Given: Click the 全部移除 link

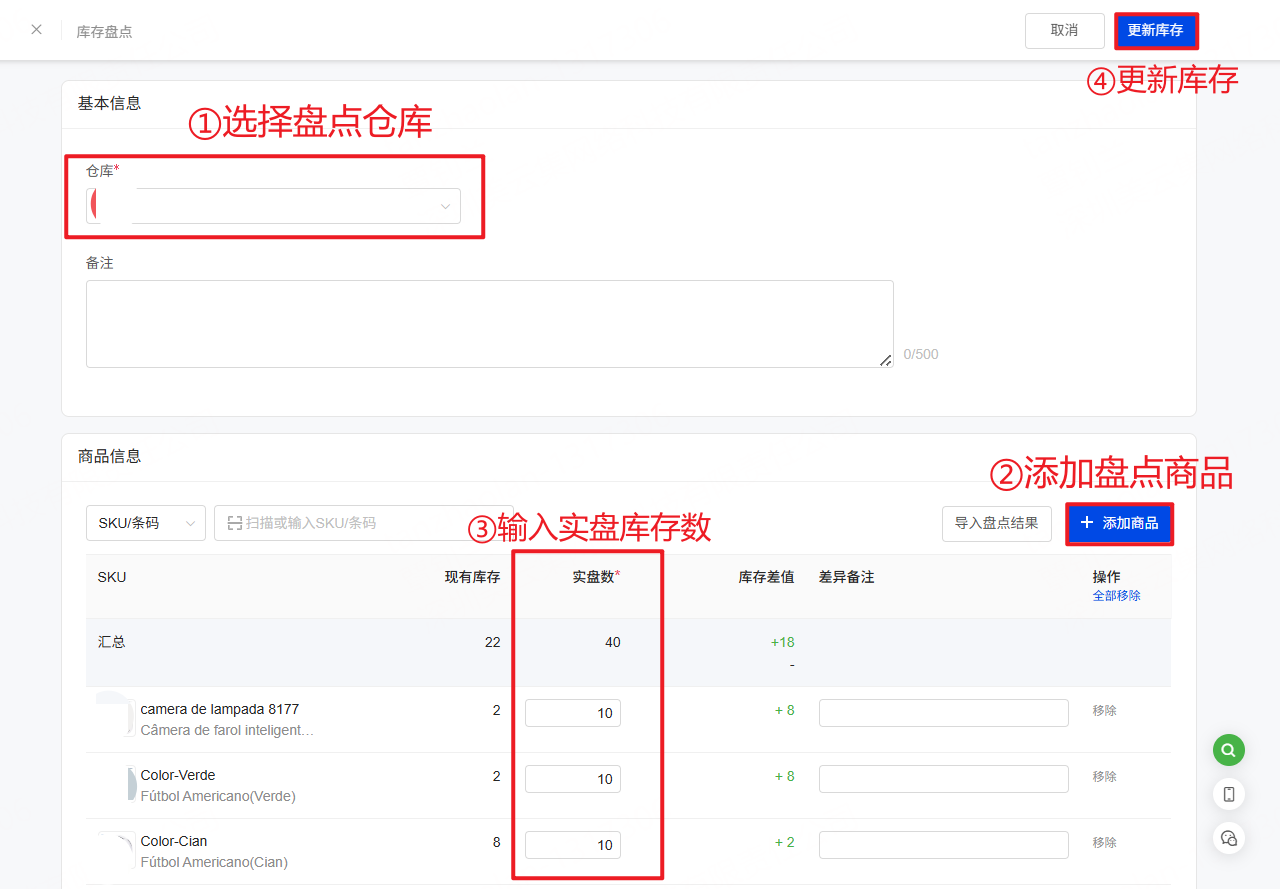Looking at the screenshot, I should pyautogui.click(x=1116, y=596).
